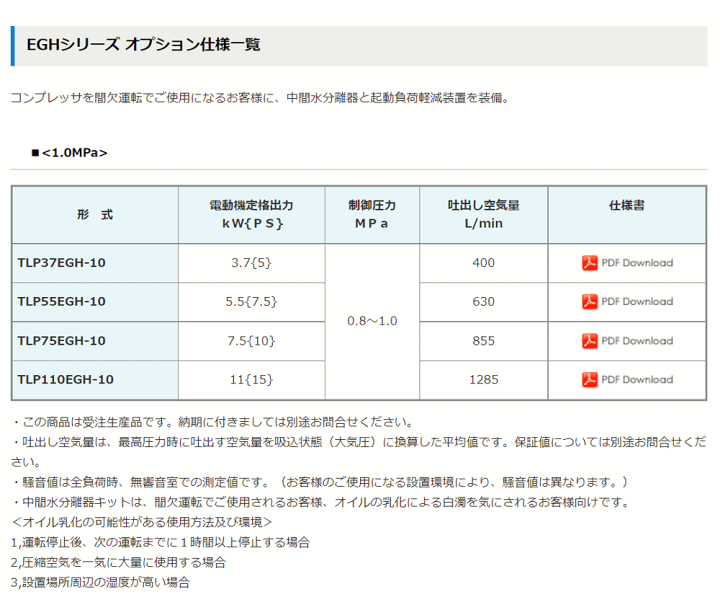Click the PDF icon in the TLP75EGH-10 row
720x610 pixels.
(x=590, y=341)
